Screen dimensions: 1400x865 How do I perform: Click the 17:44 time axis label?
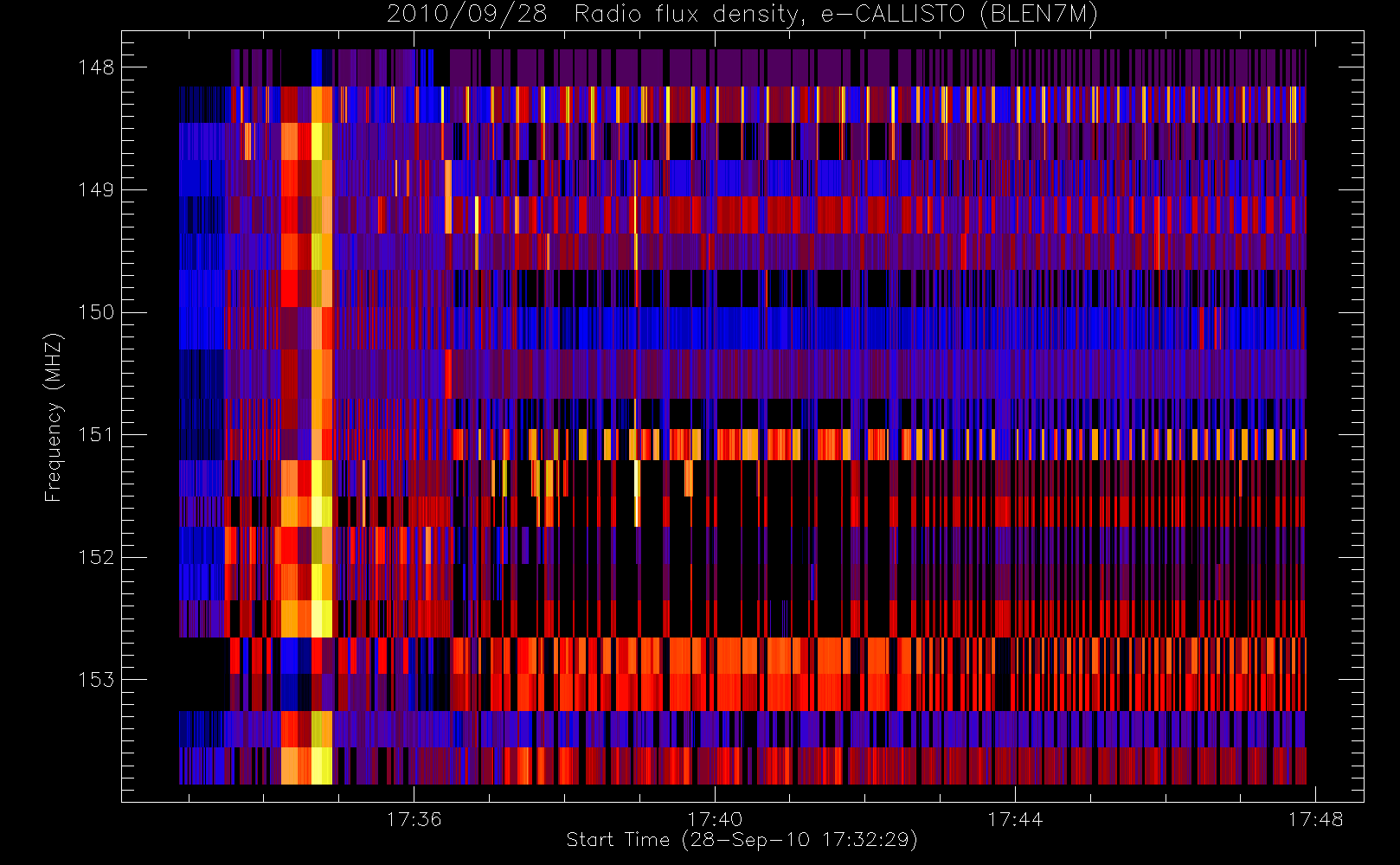(x=1015, y=819)
